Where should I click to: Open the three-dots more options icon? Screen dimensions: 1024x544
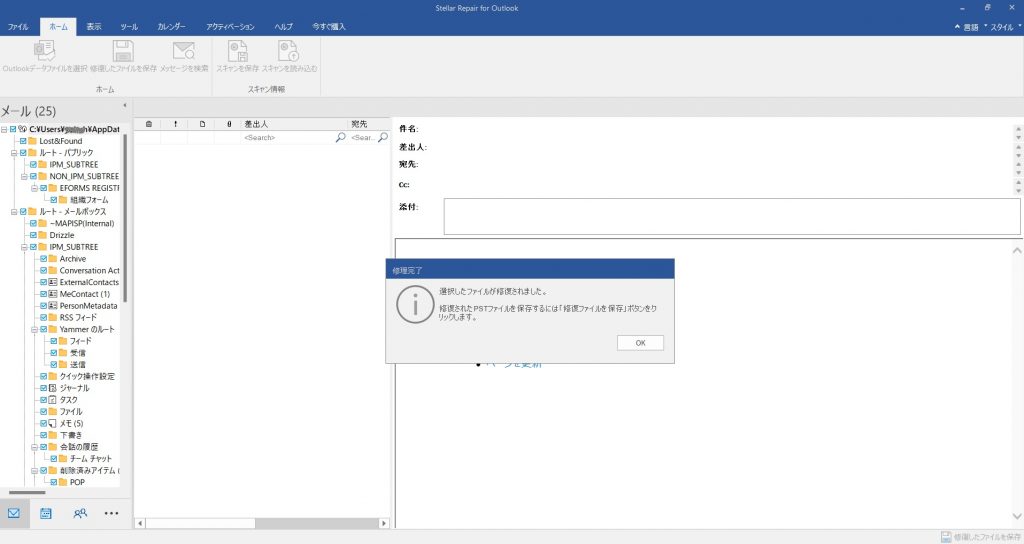112,513
